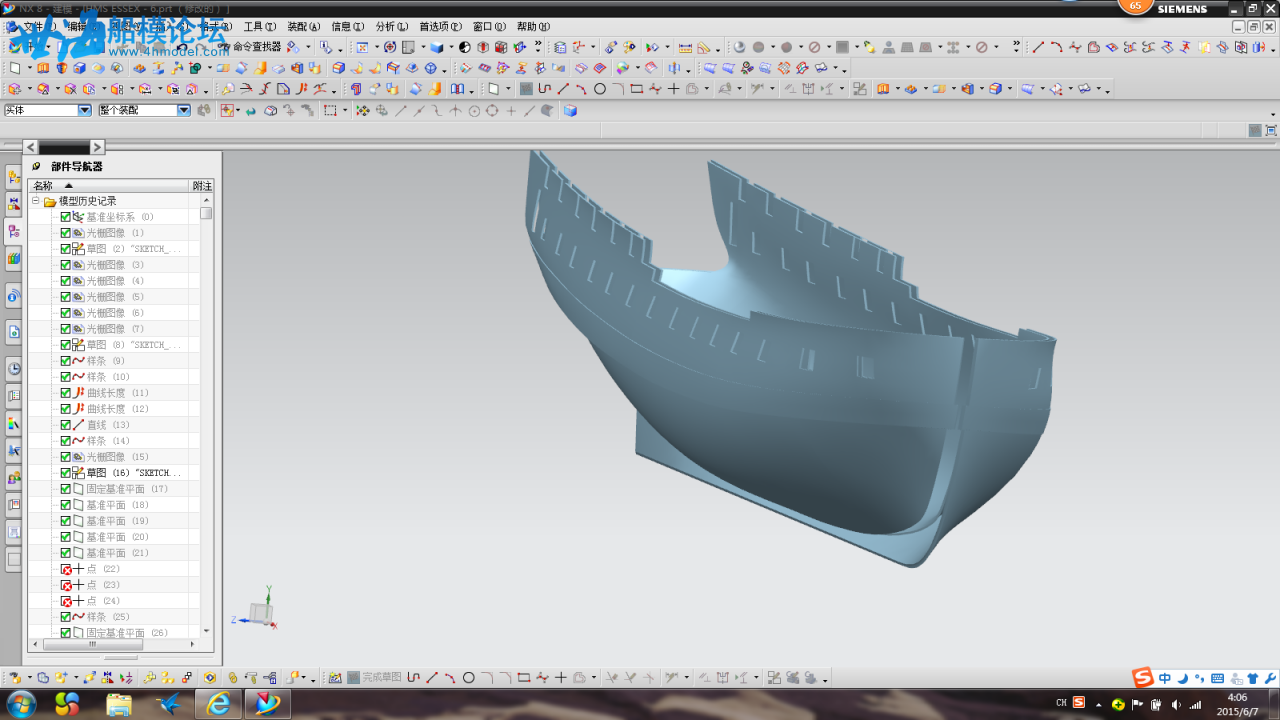This screenshot has width=1280, height=720.
Task: Toggle checkbox for 直线 (13)
Action: [66, 425]
